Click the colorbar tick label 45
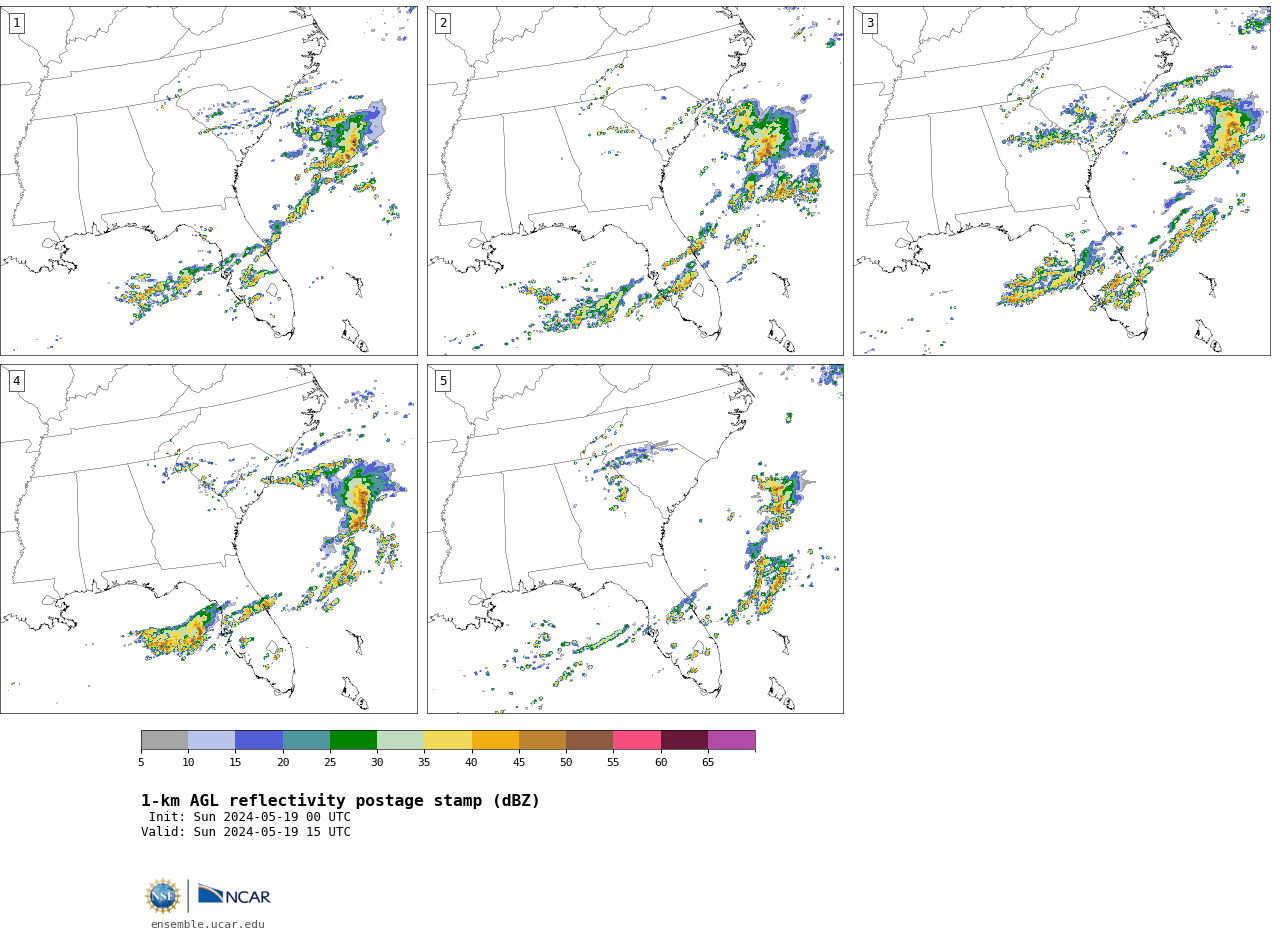 (519, 763)
